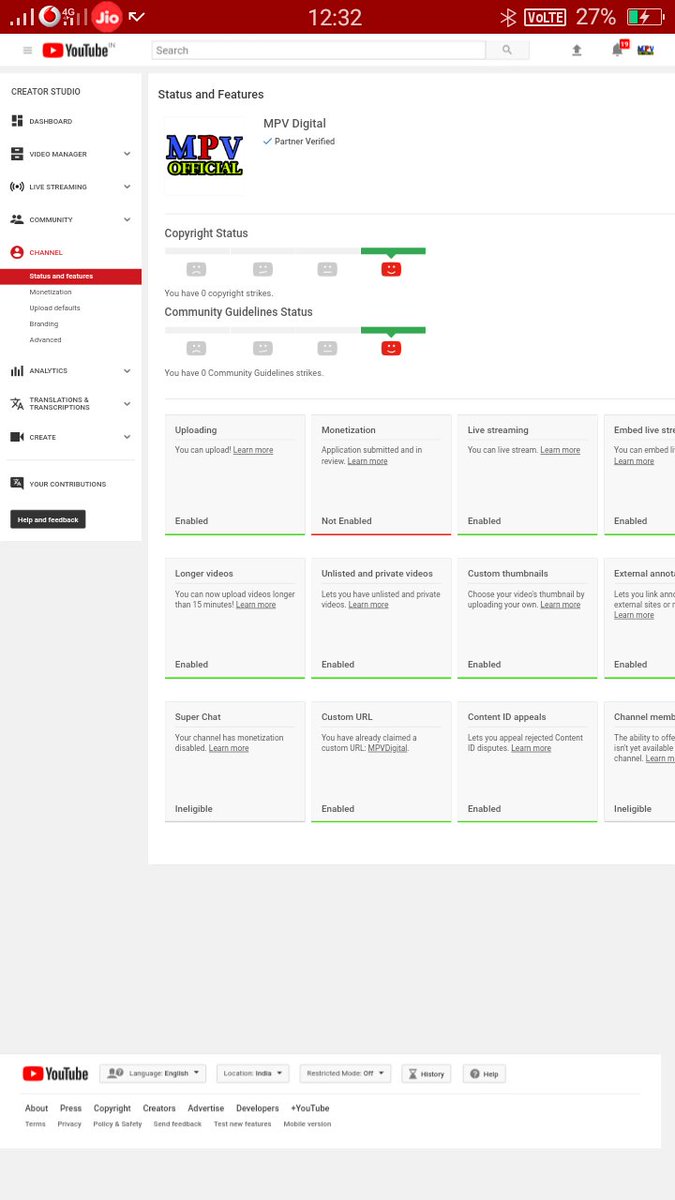Image resolution: width=675 pixels, height=1200 pixels.
Task: Click the MPV Official channel logo
Action: click(204, 156)
